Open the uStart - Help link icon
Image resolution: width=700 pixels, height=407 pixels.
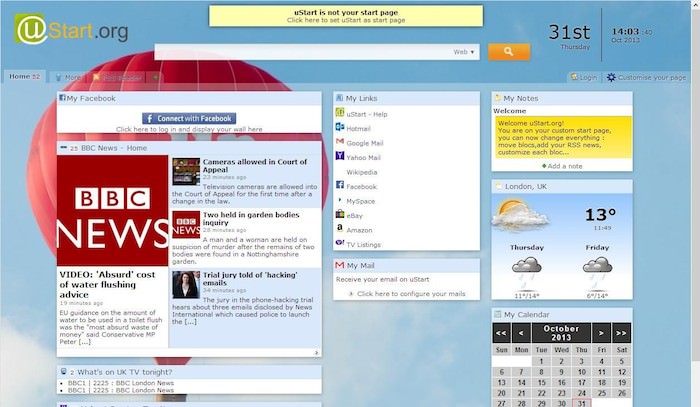(340, 112)
